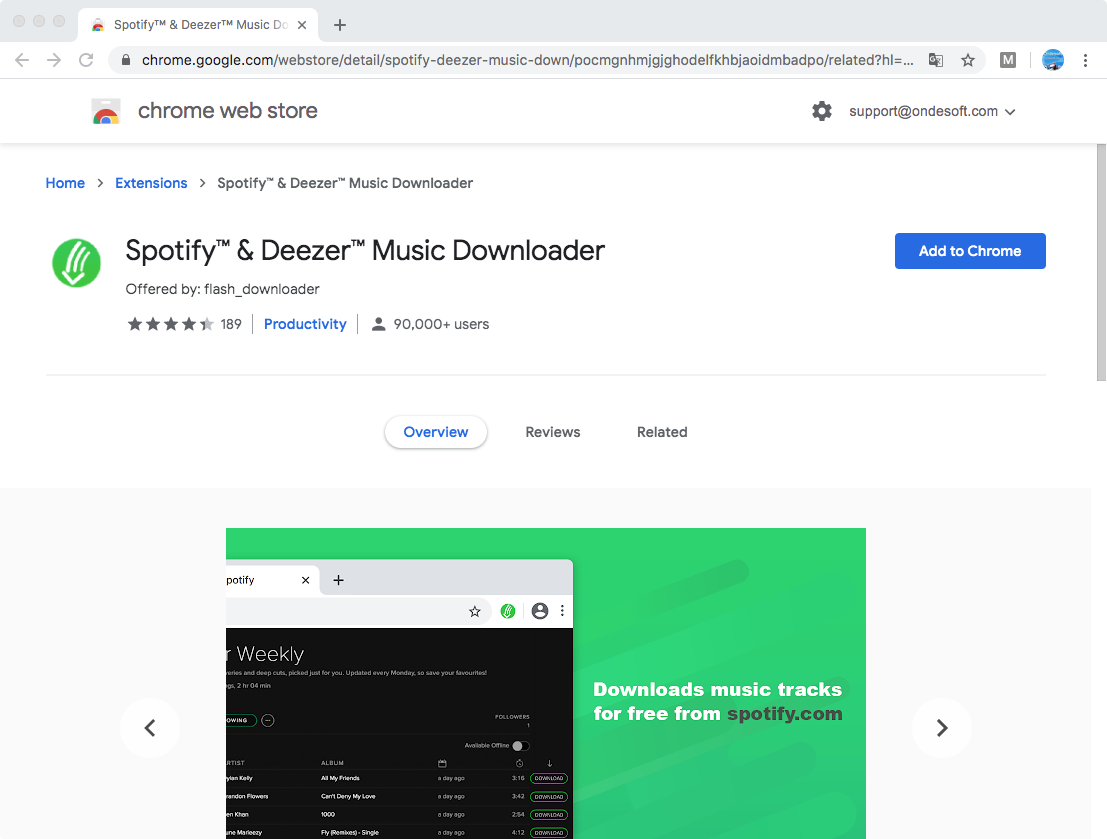Select the Overview tab
Image resolution: width=1107 pixels, height=839 pixels.
[x=436, y=432]
